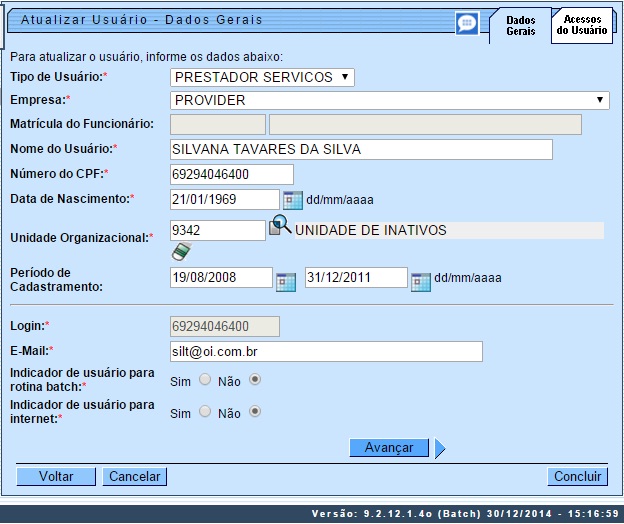Image resolution: width=624 pixels, height=524 pixels.
Task: Select Não for internet user indicator
Action: (x=254, y=412)
